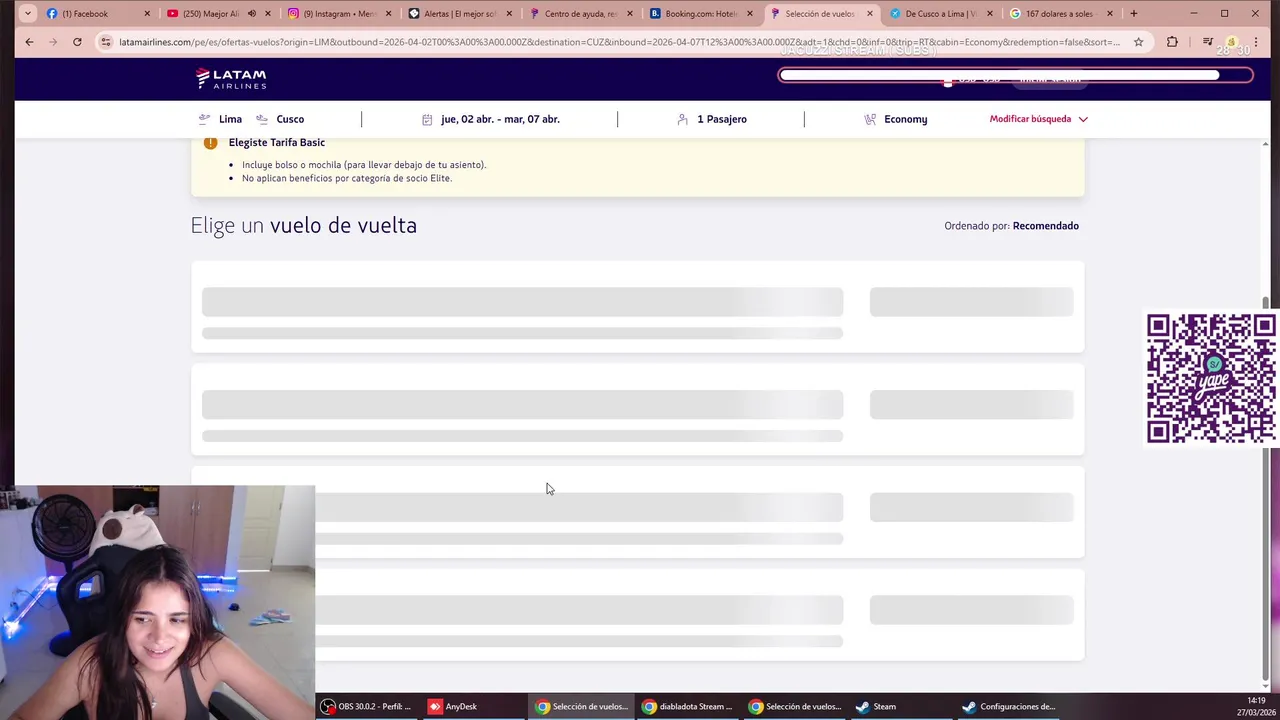
Task: Click the calendar icon beside the dates
Action: coord(427,119)
